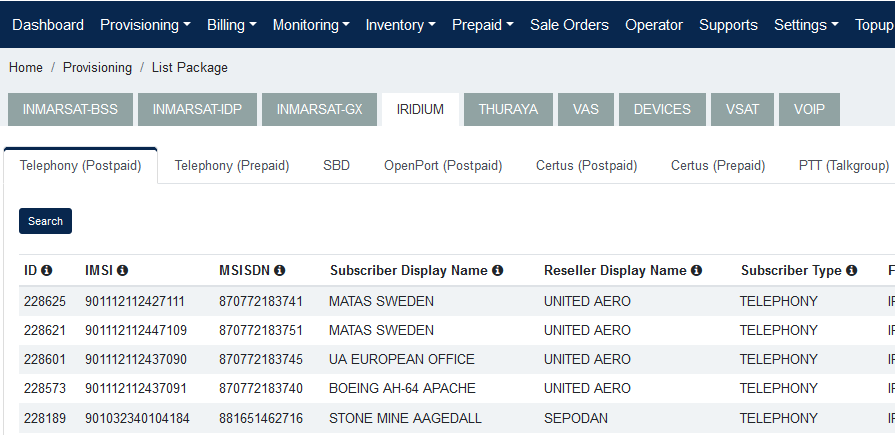895x435 pixels.
Task: Click the Search button
Action: pyautogui.click(x=45, y=221)
